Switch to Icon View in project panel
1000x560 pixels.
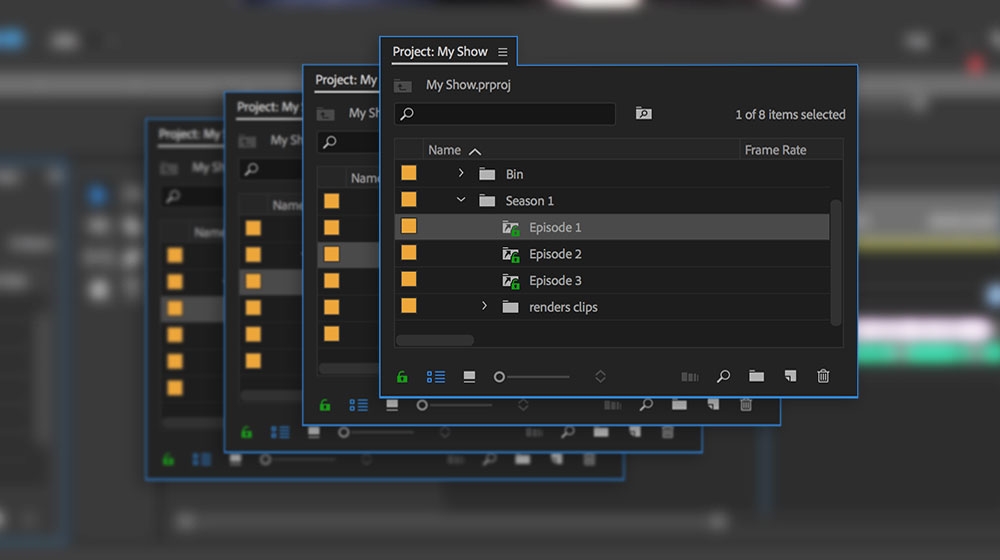click(x=469, y=377)
